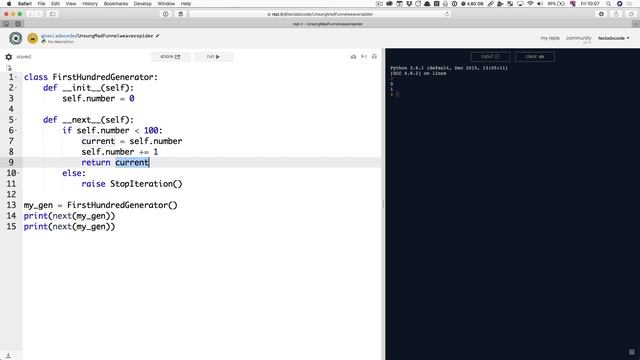This screenshot has width=640, height=360.
Task: Click the second Safari toolbar extension icon
Action: pyautogui.click(x=180, y=14)
